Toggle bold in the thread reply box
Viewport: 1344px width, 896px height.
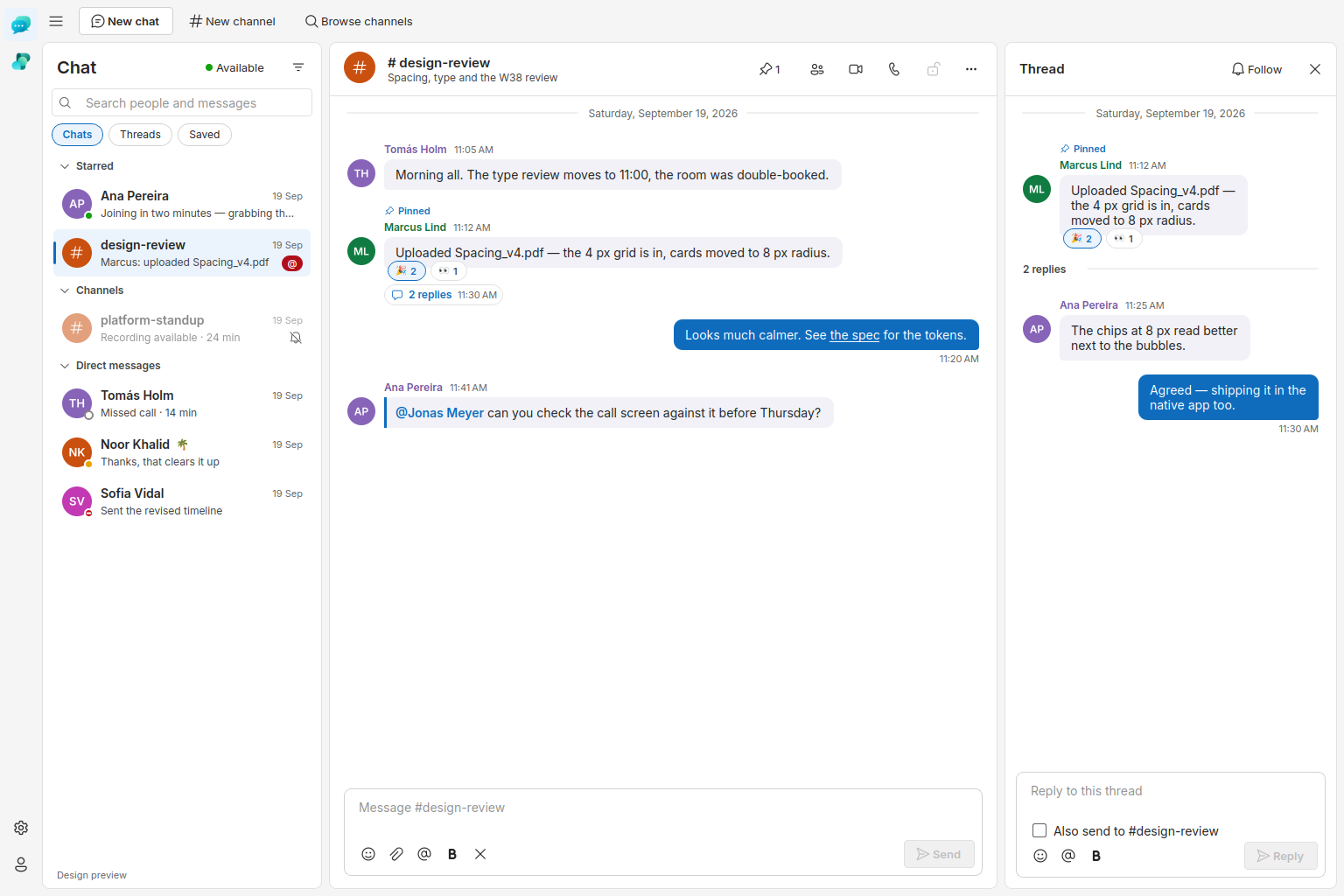[x=1096, y=856]
